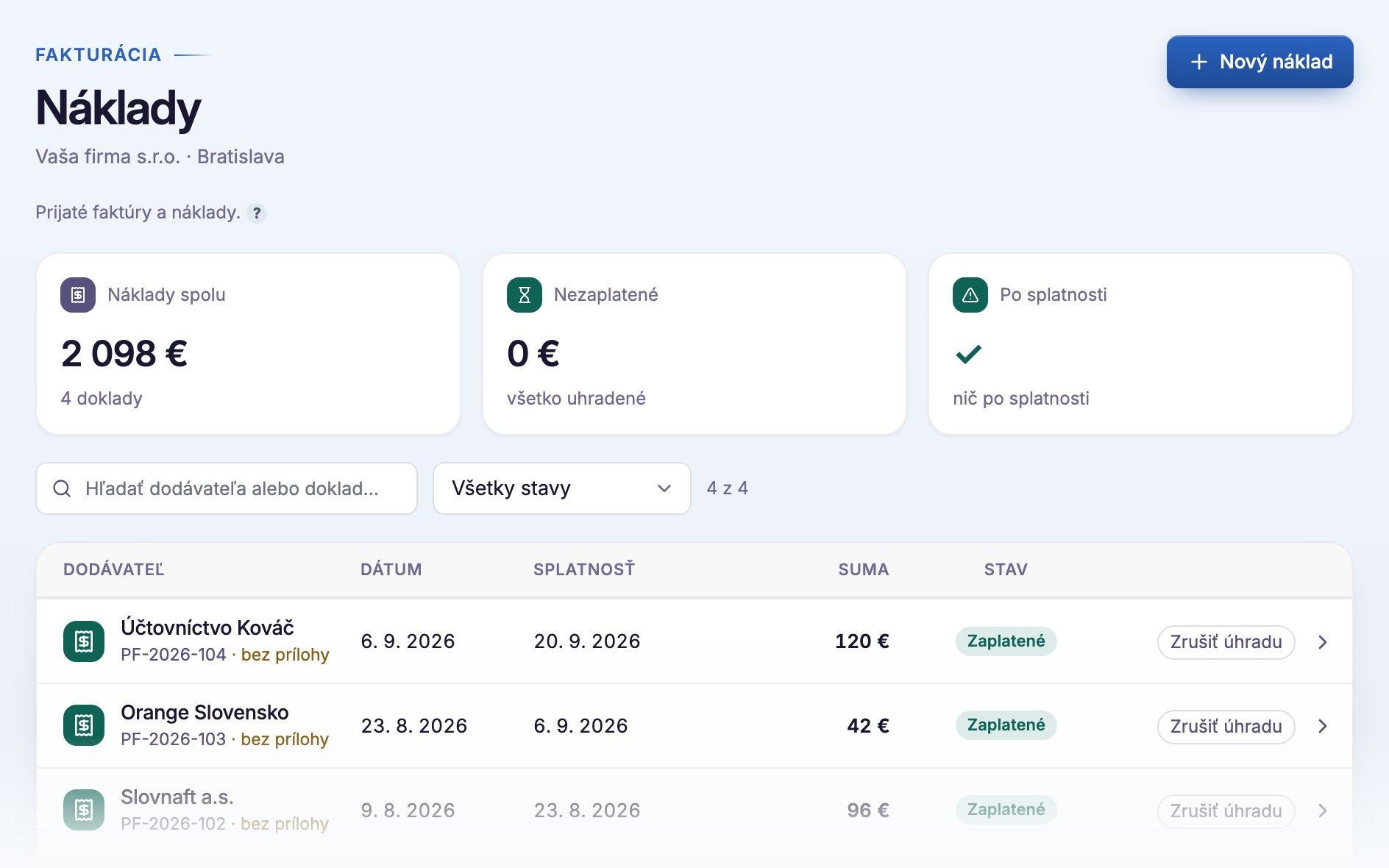
Task: Click the Fakturácia section label
Action: tap(99, 54)
